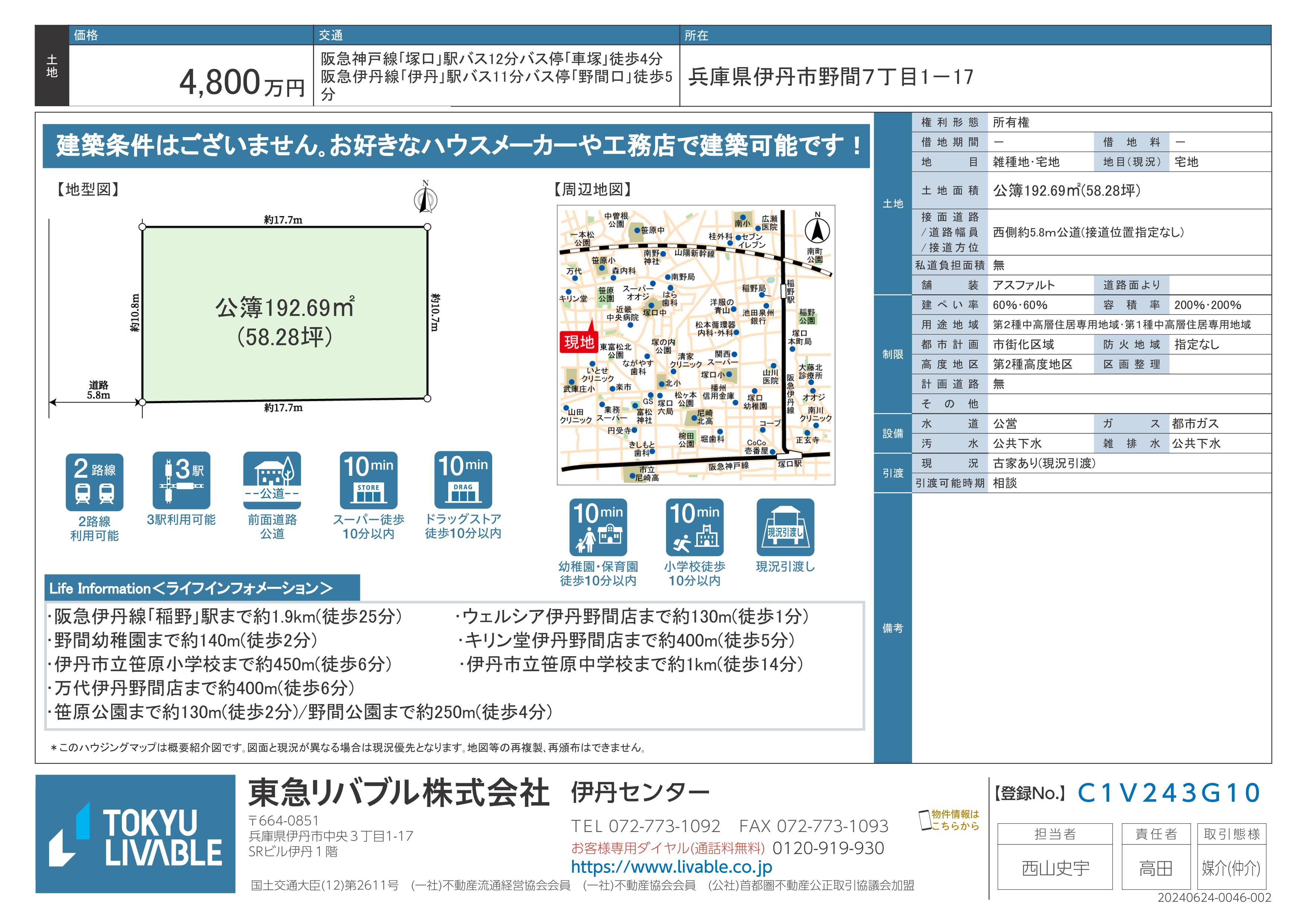Click the kindergarten 10min walking icon
Viewport: 1307px width, 924px height.
click(x=598, y=527)
